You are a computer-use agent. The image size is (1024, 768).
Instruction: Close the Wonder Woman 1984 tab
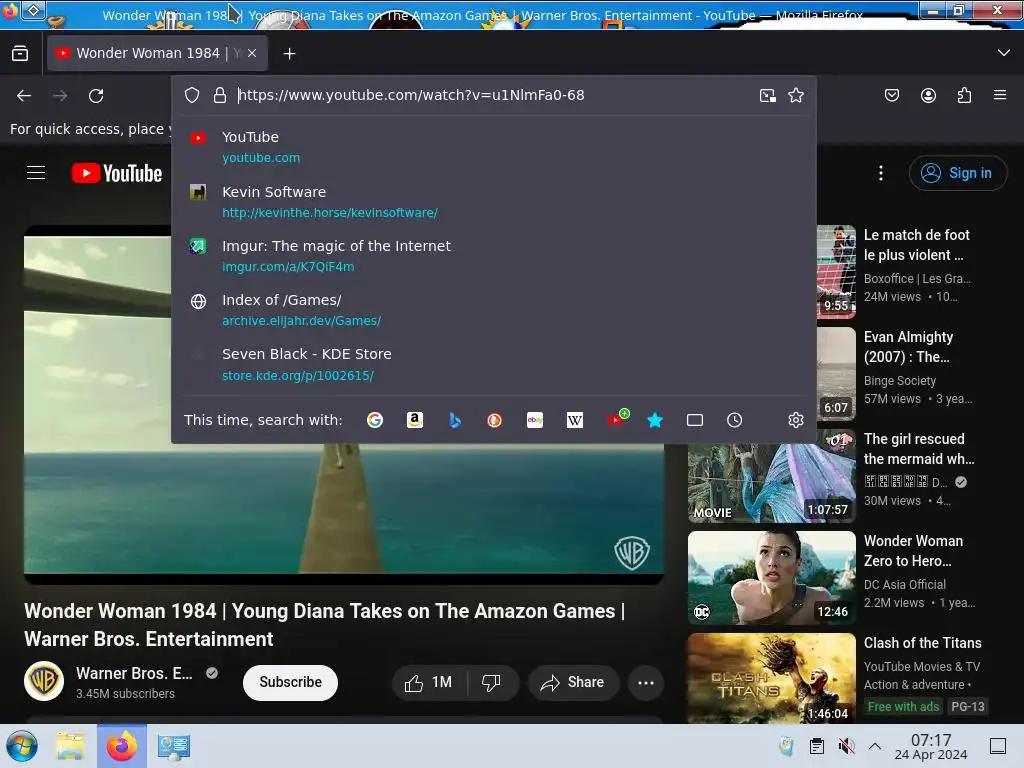point(252,54)
